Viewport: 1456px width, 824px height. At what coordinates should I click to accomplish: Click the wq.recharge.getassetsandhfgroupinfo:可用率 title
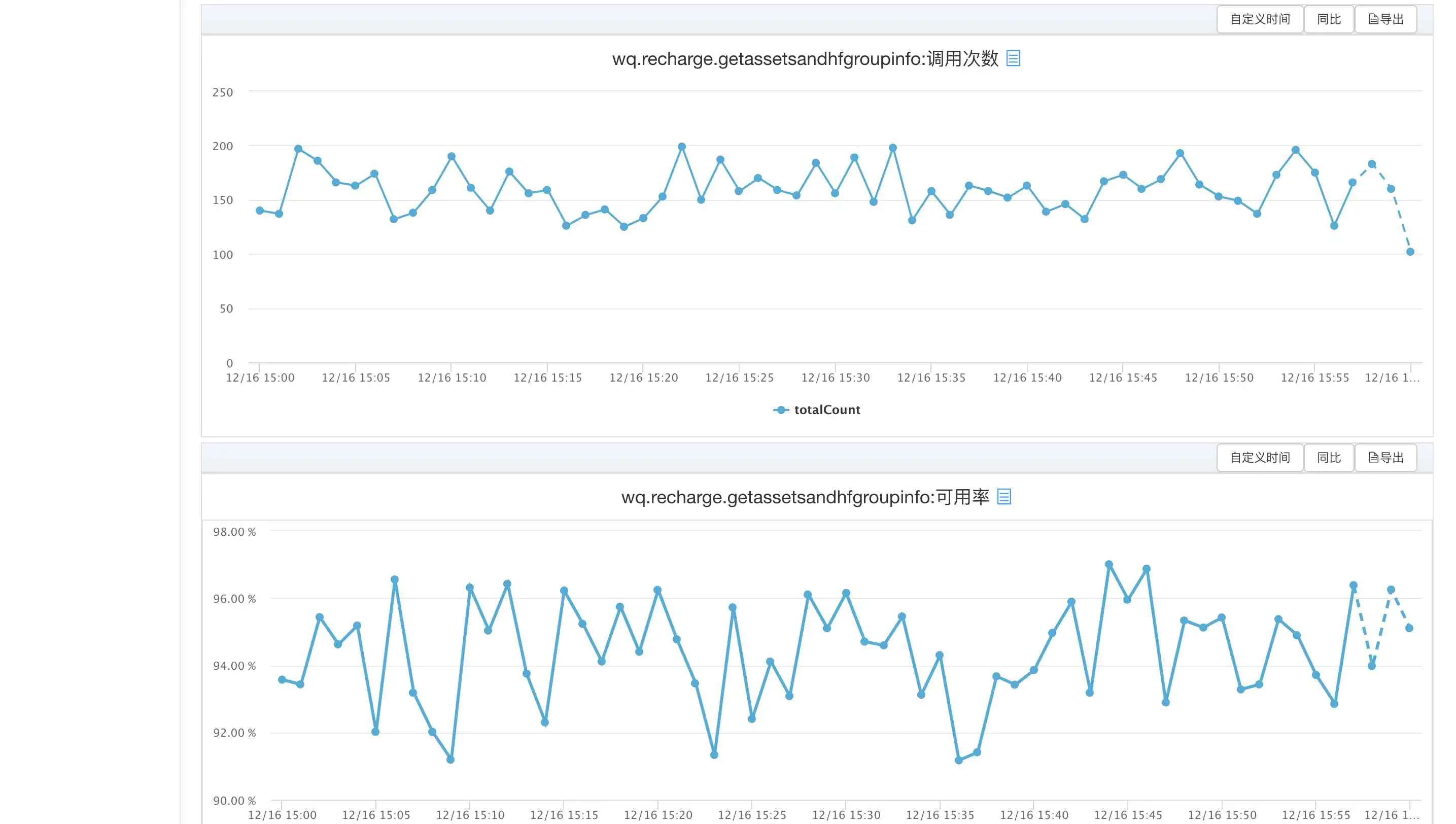coord(805,497)
